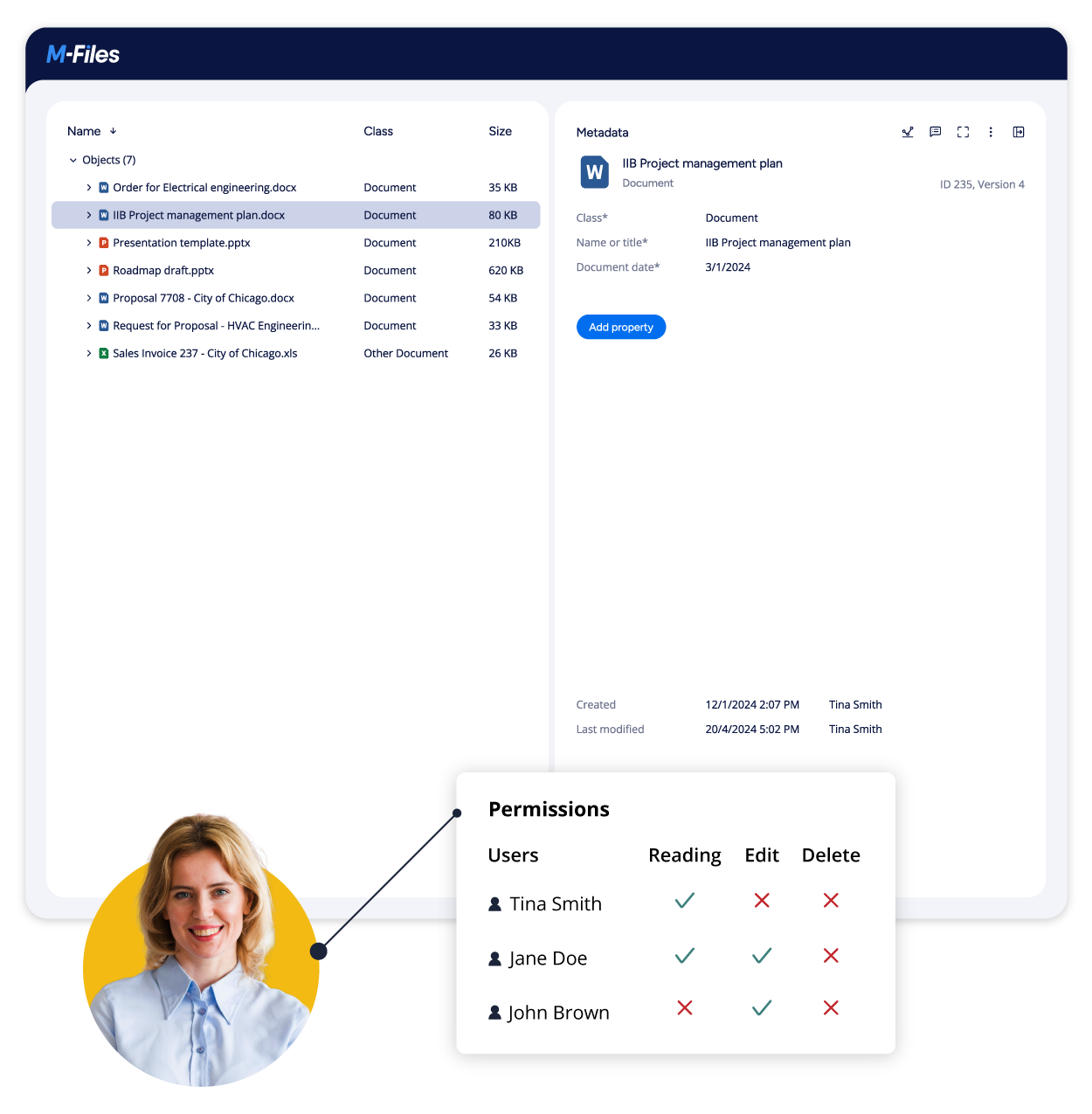Expand metadata panel to fullscreen view
The height and width of the screenshot is (1114, 1092).
[963, 132]
